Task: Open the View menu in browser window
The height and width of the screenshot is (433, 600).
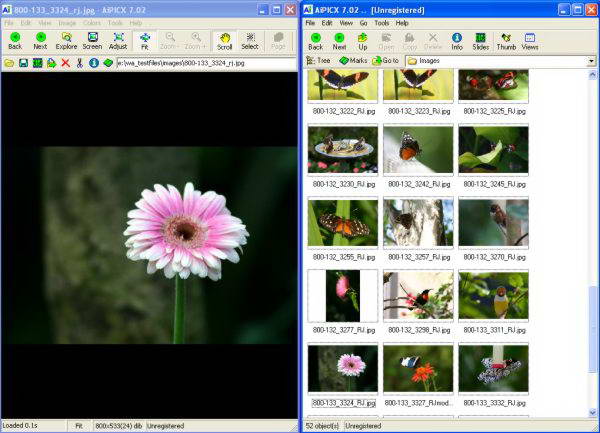Action: click(x=346, y=23)
